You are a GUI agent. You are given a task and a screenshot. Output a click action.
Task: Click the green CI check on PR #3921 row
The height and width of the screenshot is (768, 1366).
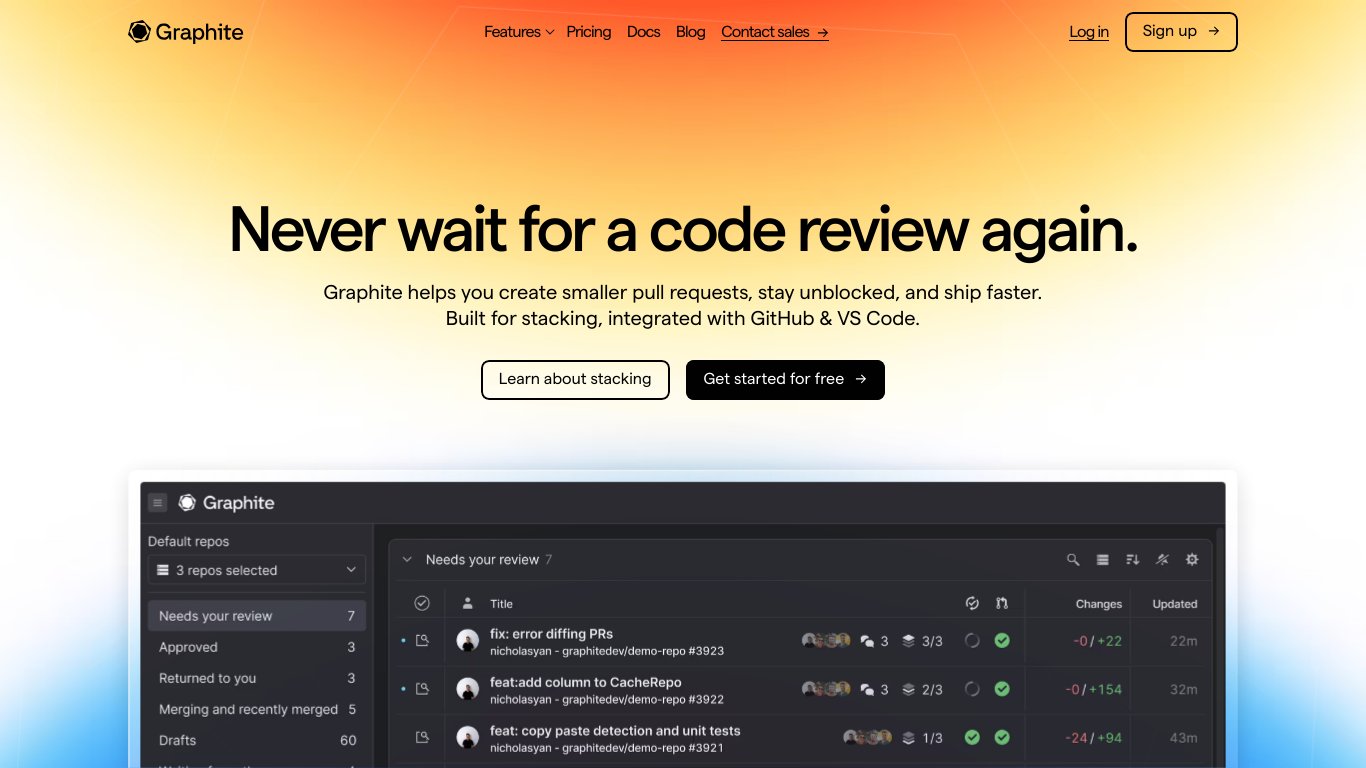click(972, 737)
